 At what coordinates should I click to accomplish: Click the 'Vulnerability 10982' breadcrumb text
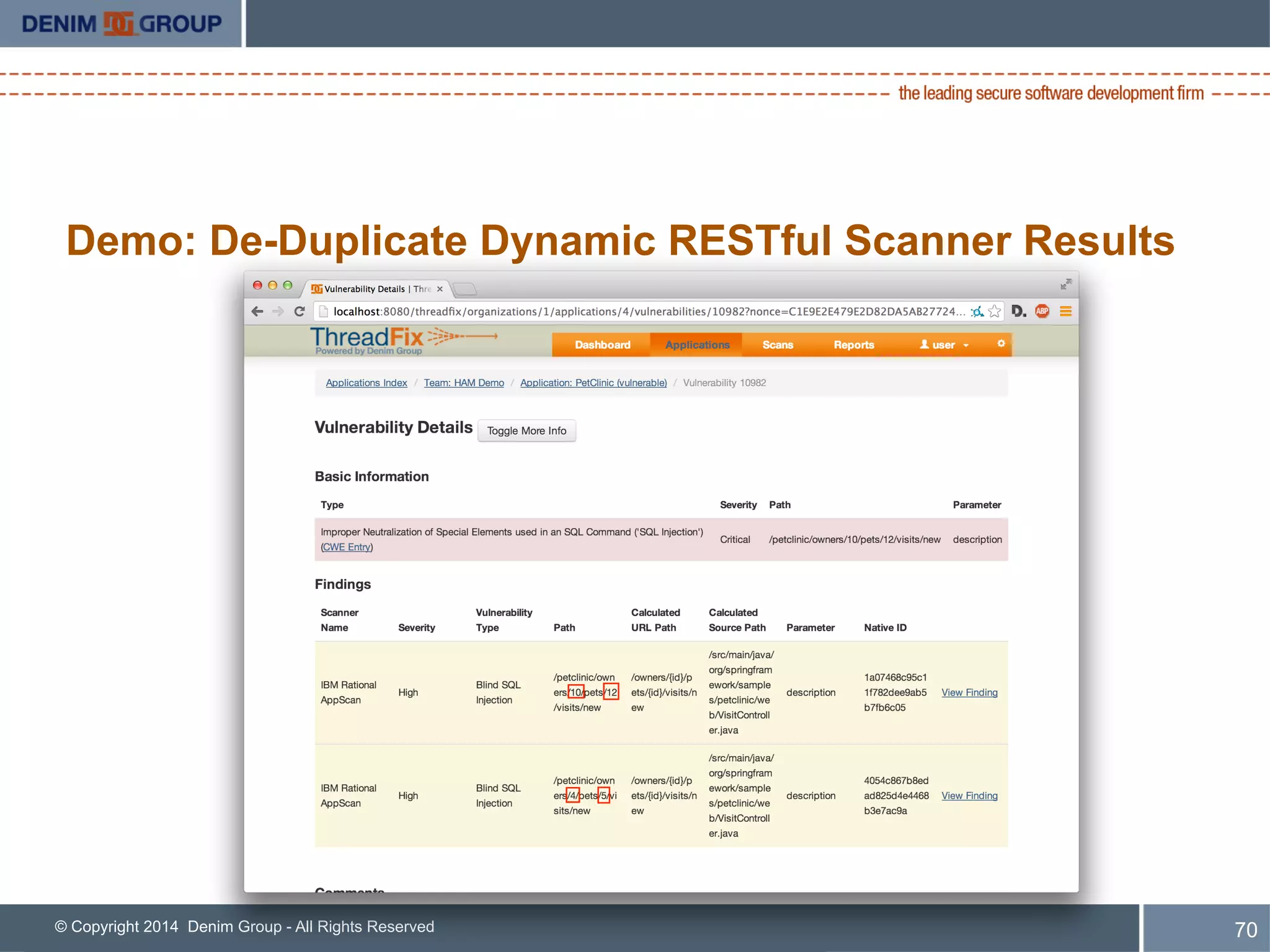pyautogui.click(x=724, y=383)
